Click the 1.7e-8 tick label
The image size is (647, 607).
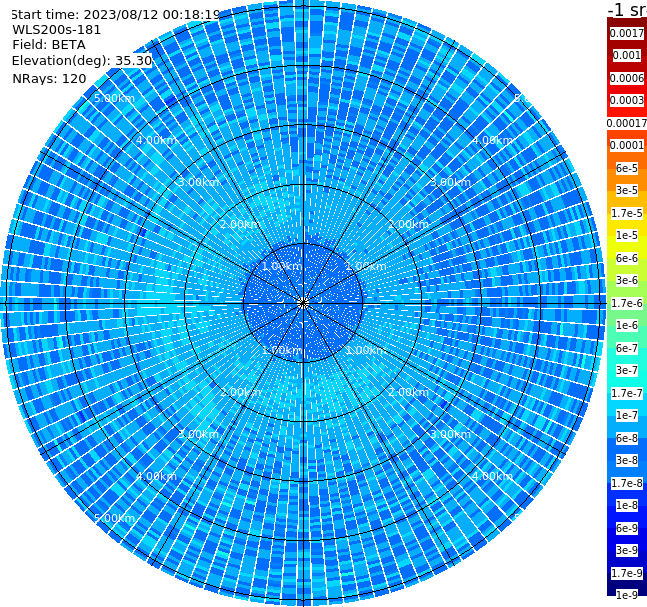(627, 483)
